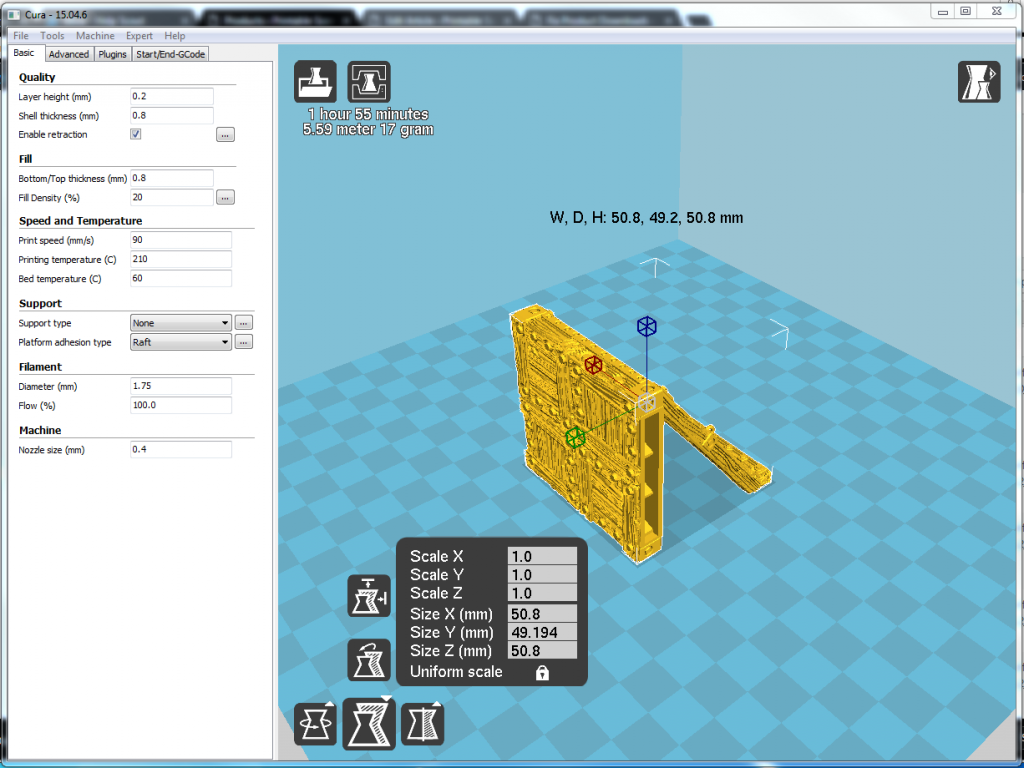
Task: Open the File menu
Action: coord(21,36)
